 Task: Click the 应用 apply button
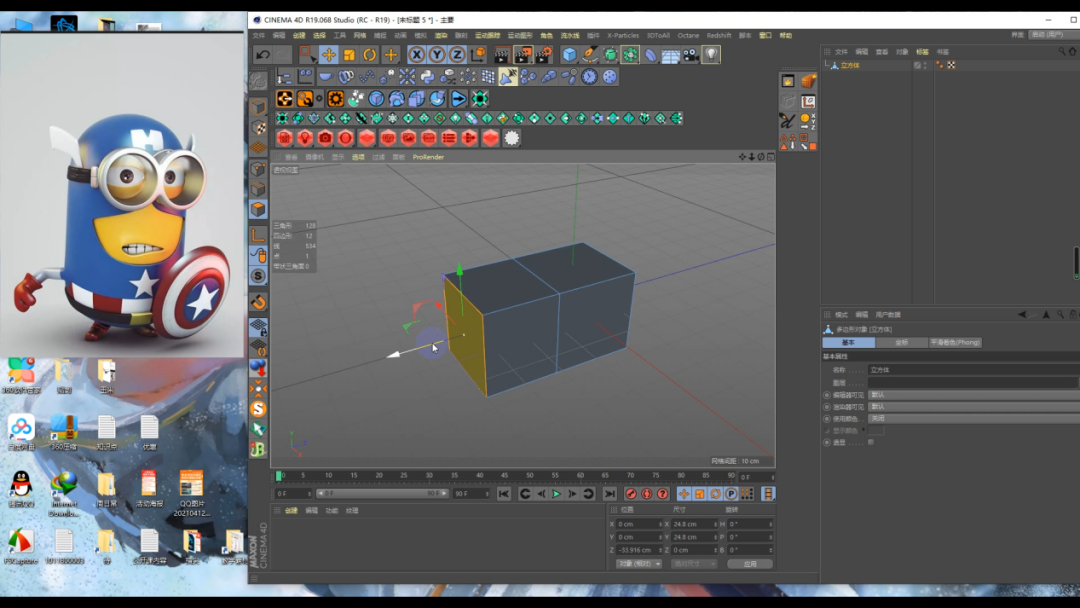click(x=750, y=564)
